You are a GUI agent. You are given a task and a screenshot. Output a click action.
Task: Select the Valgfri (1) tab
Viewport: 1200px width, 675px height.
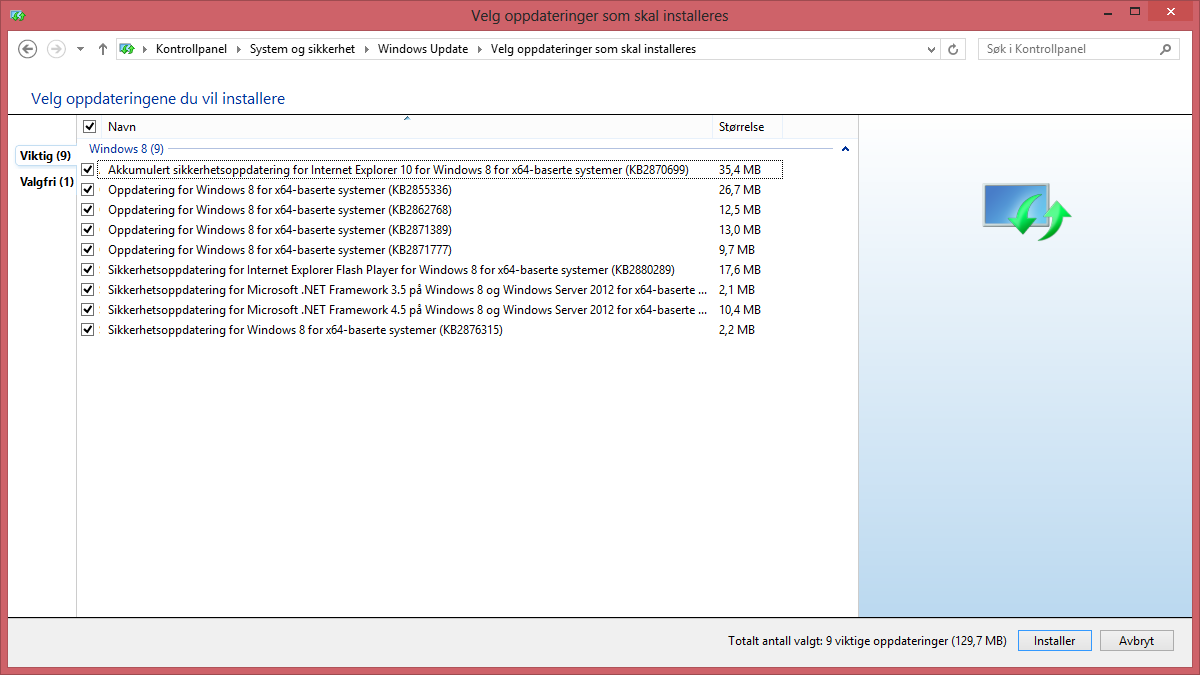(x=46, y=182)
